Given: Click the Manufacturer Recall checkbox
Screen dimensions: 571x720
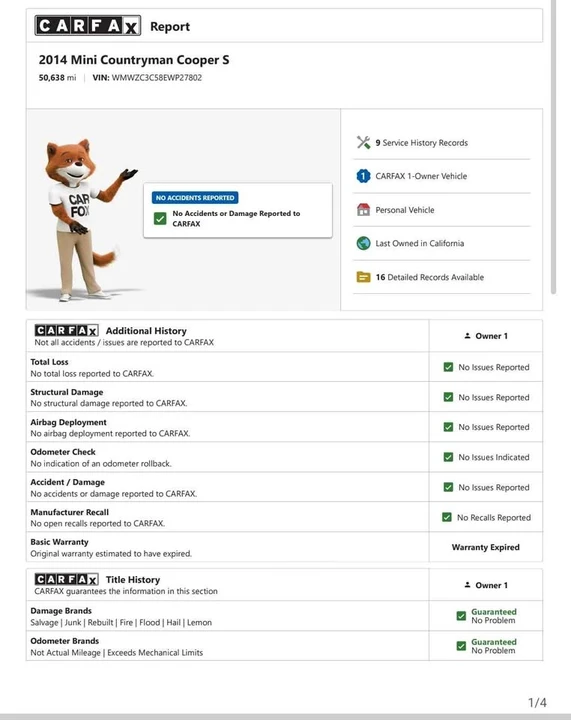Looking at the screenshot, I should click(x=447, y=517).
